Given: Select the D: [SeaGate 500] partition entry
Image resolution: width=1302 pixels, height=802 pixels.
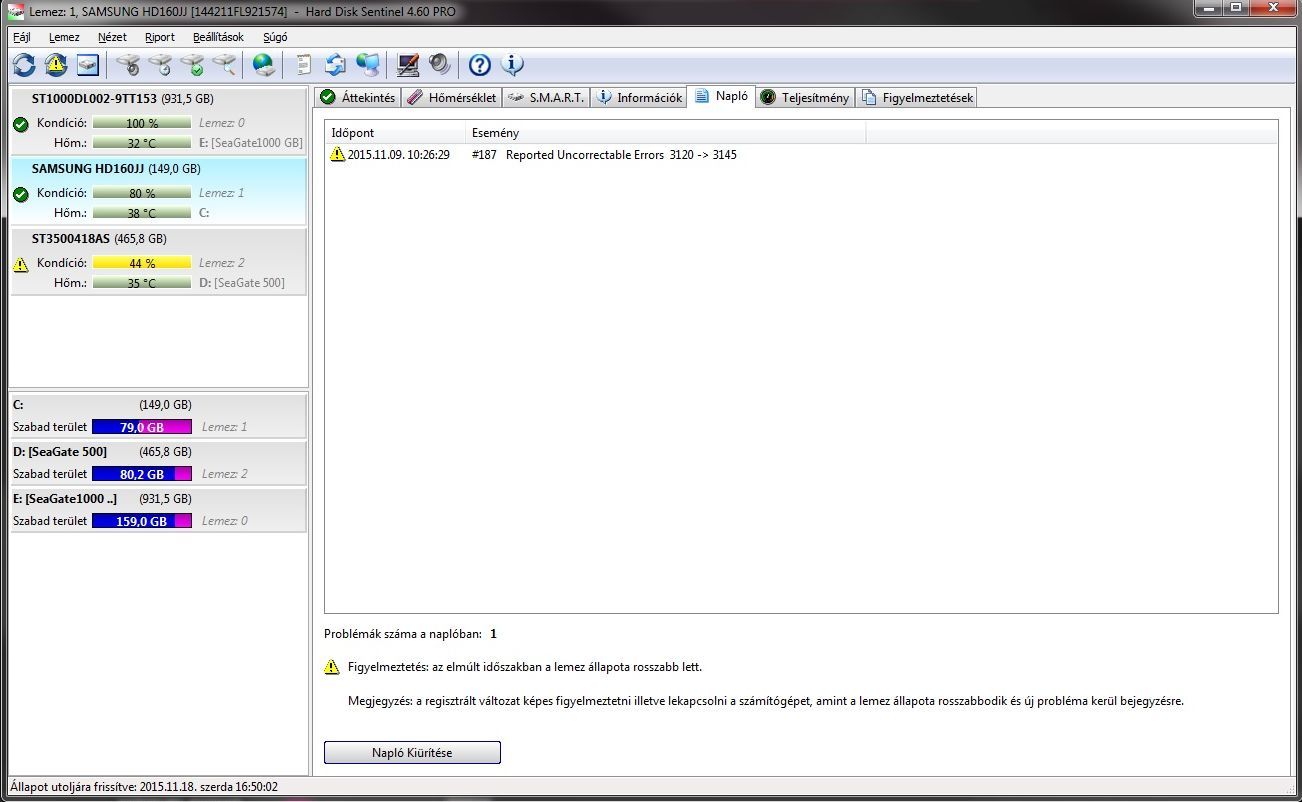Looking at the screenshot, I should pos(158,463).
